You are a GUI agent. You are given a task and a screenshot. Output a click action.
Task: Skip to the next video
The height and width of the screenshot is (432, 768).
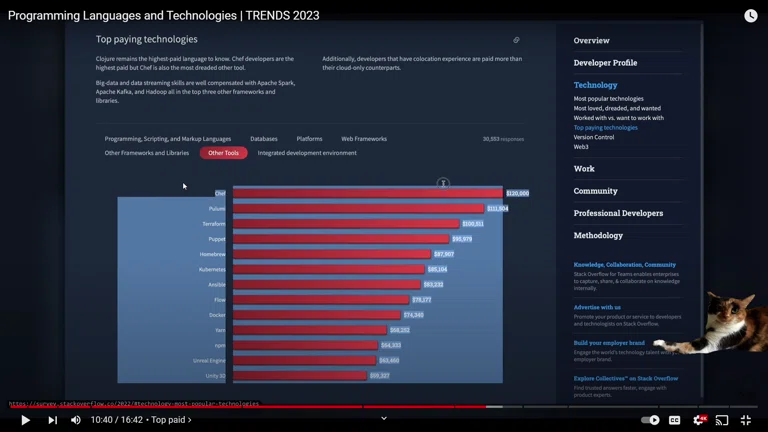click(52, 420)
